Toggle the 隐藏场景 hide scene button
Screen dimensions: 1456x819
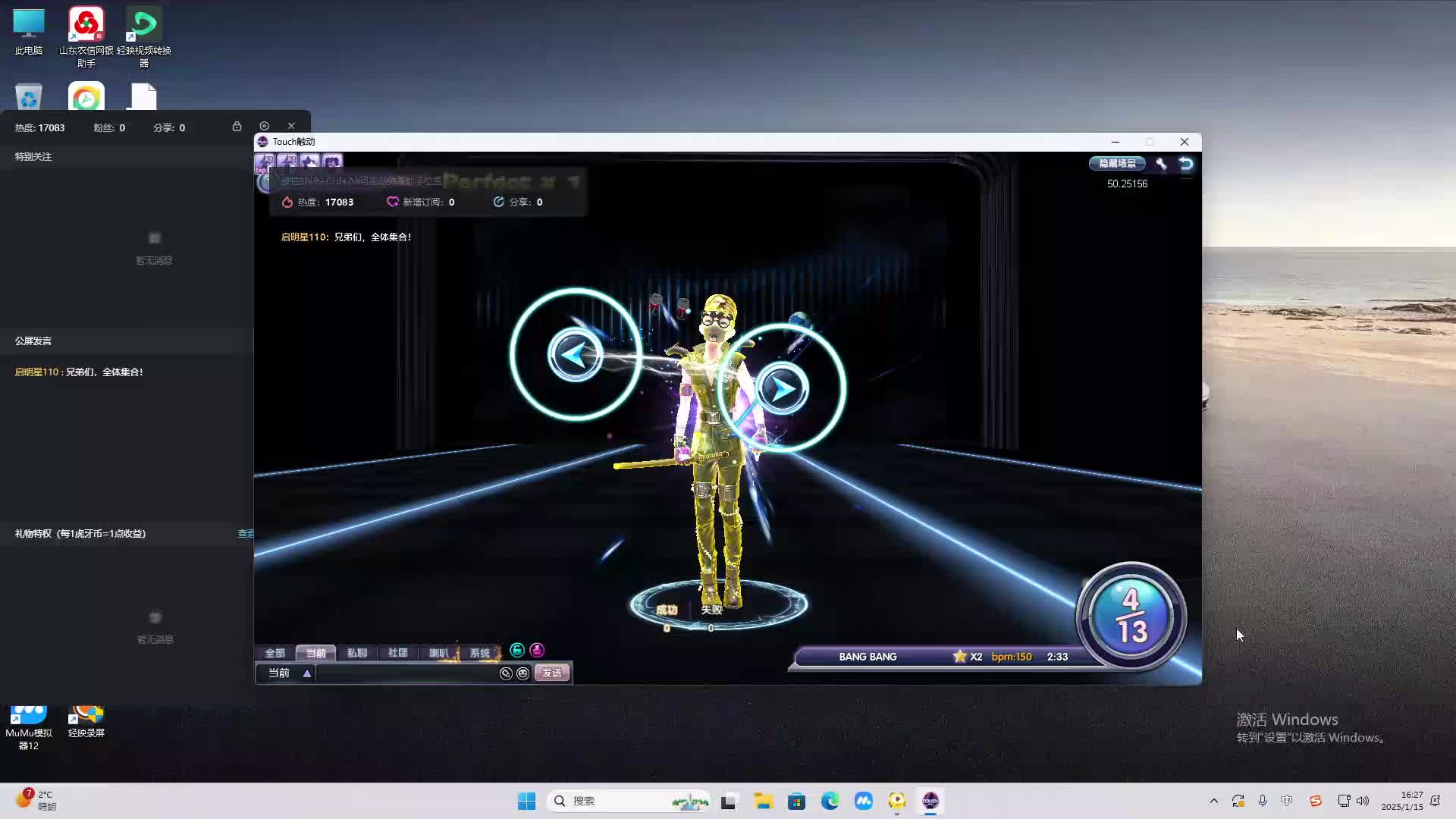coord(1117,163)
